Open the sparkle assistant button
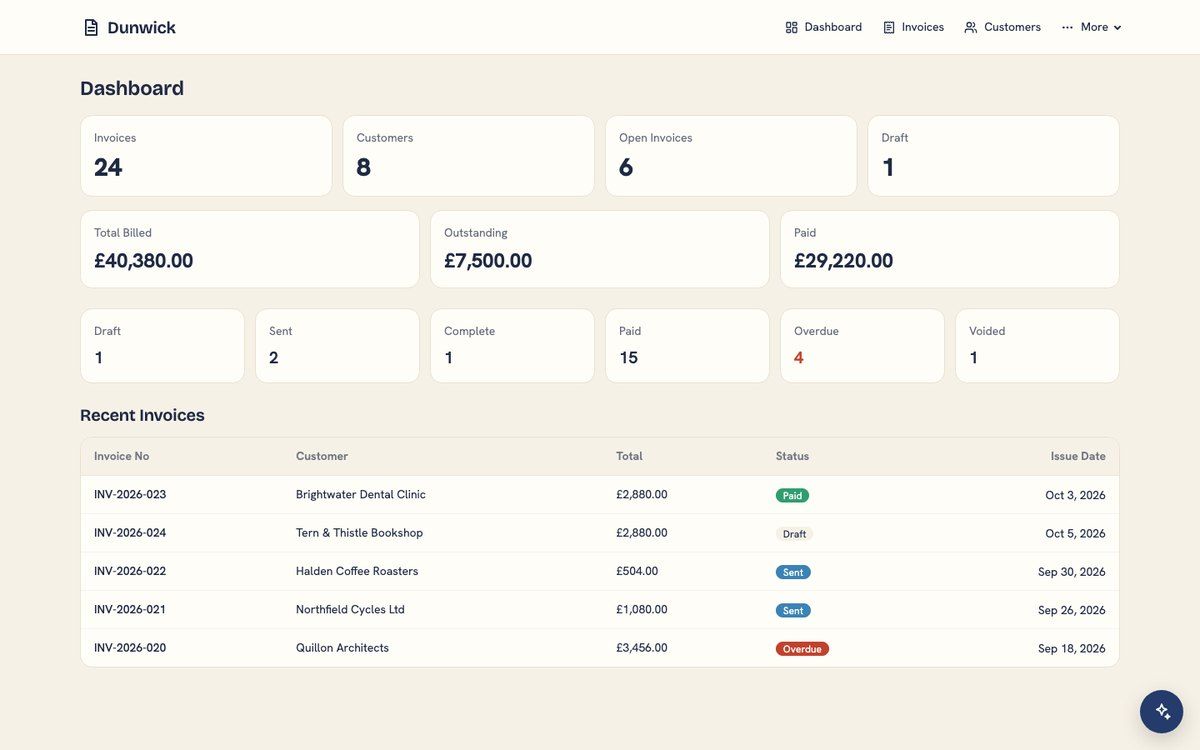Screen dimensions: 1200x750 coord(1162,712)
